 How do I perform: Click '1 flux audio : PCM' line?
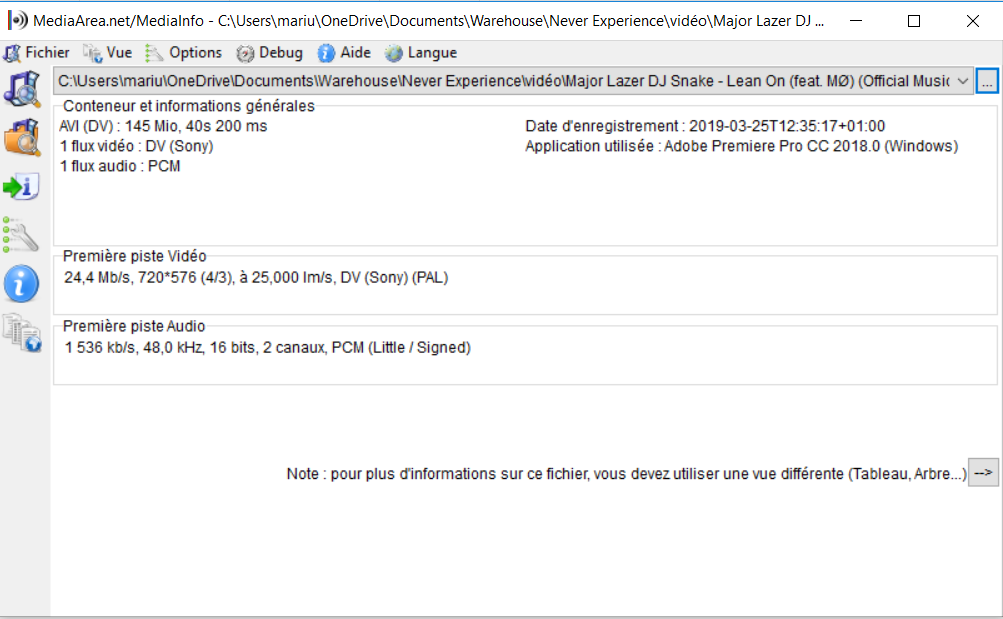(120, 166)
